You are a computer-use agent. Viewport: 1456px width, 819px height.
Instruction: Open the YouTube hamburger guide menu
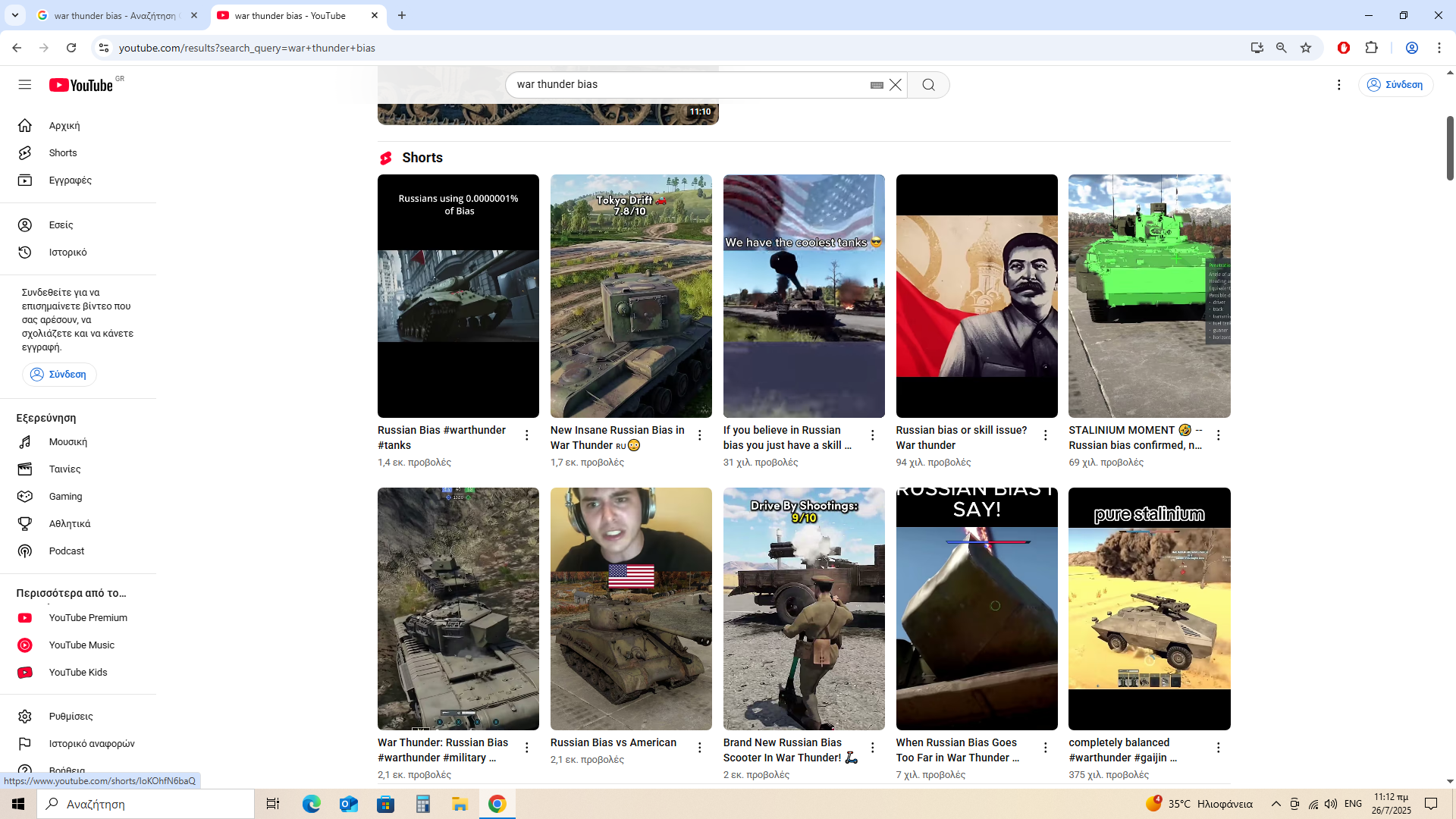[x=25, y=85]
